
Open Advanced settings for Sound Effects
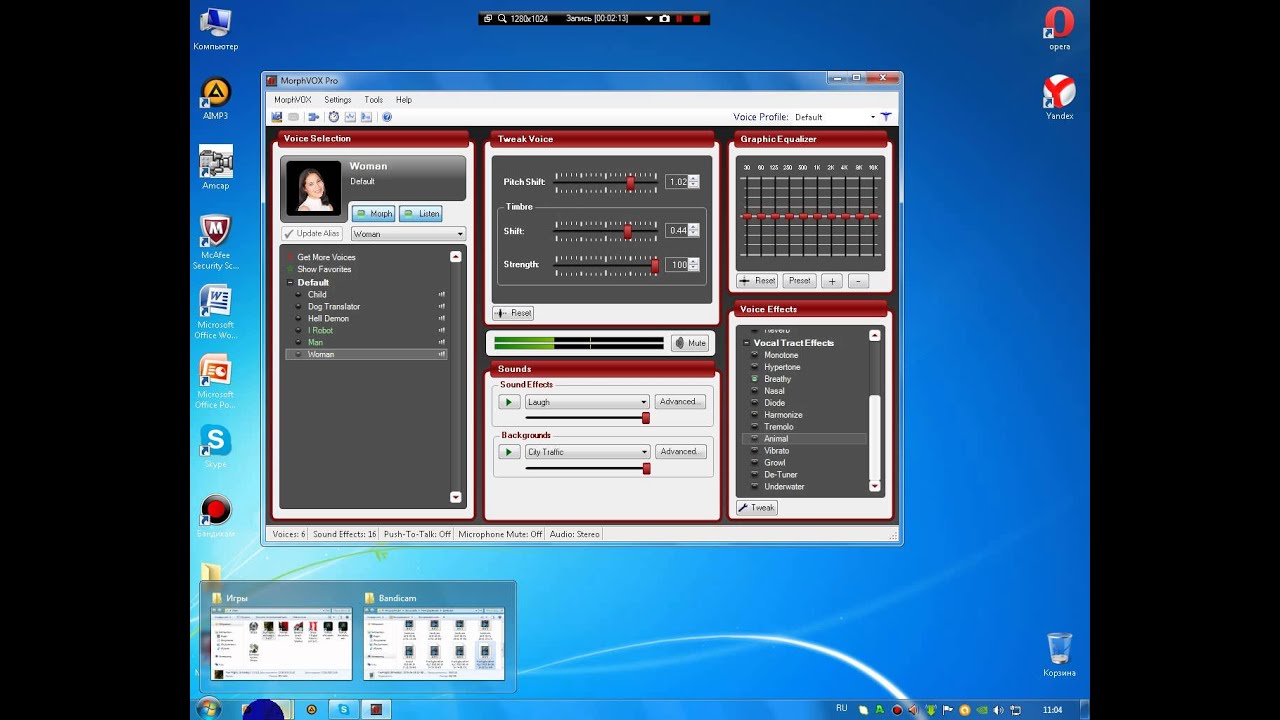[x=680, y=402]
